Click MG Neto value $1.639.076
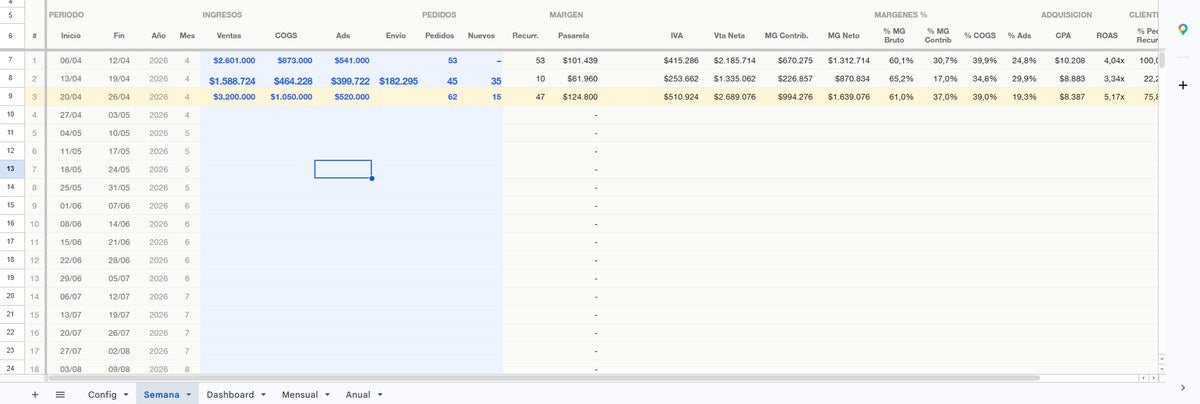The height and width of the screenshot is (404, 1200). pos(849,97)
